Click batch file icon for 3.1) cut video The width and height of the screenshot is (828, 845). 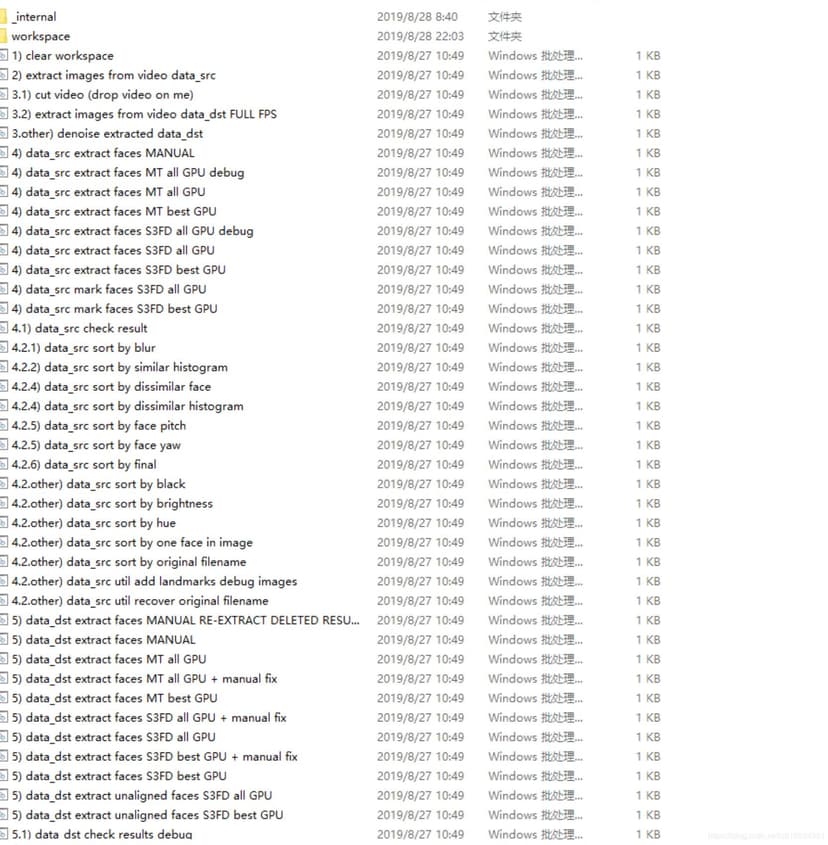click(4, 94)
